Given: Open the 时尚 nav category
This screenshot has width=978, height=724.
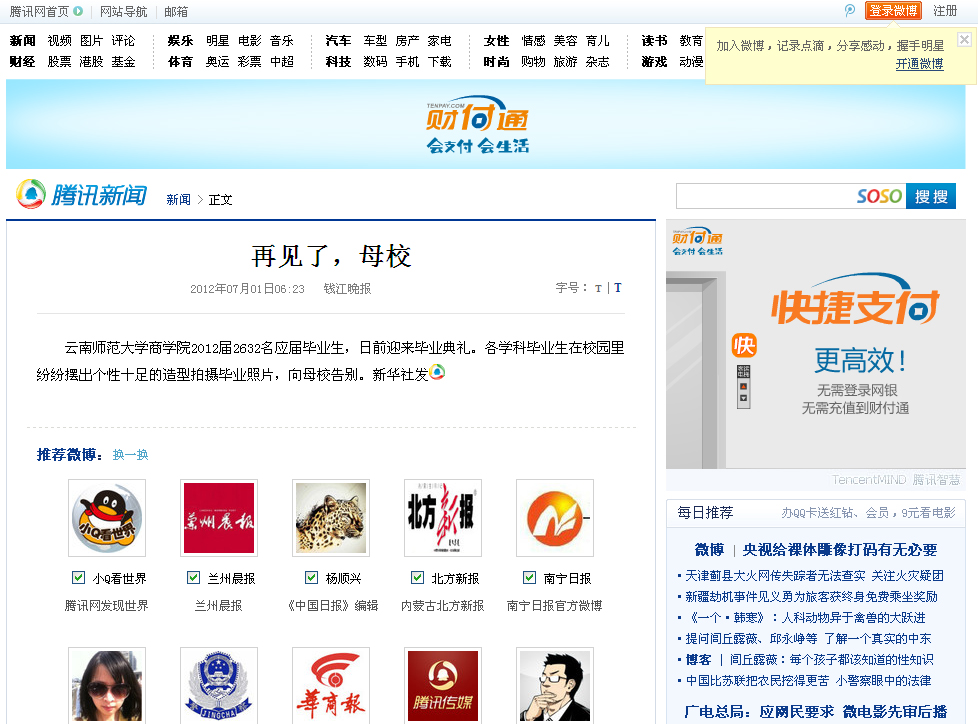Looking at the screenshot, I should click(496, 62).
